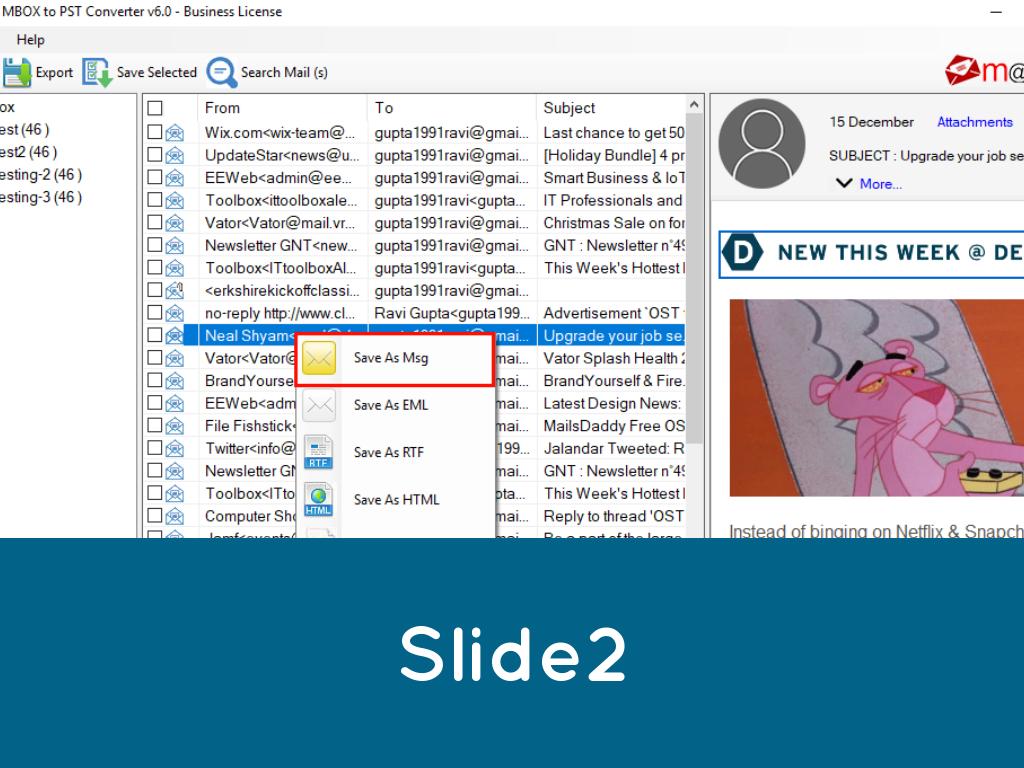Click the scrollbar up arrow in mail list
Image resolution: width=1024 pixels, height=768 pixels.
point(695,105)
